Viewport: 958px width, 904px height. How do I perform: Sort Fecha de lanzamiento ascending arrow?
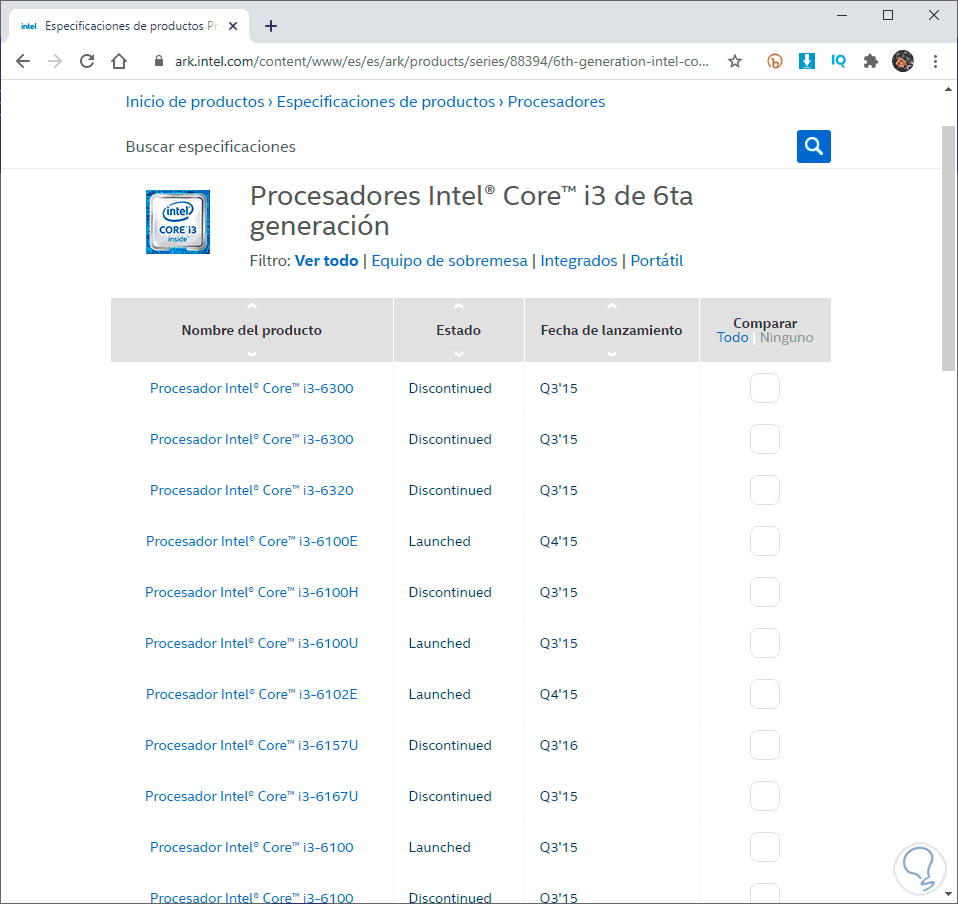612,307
